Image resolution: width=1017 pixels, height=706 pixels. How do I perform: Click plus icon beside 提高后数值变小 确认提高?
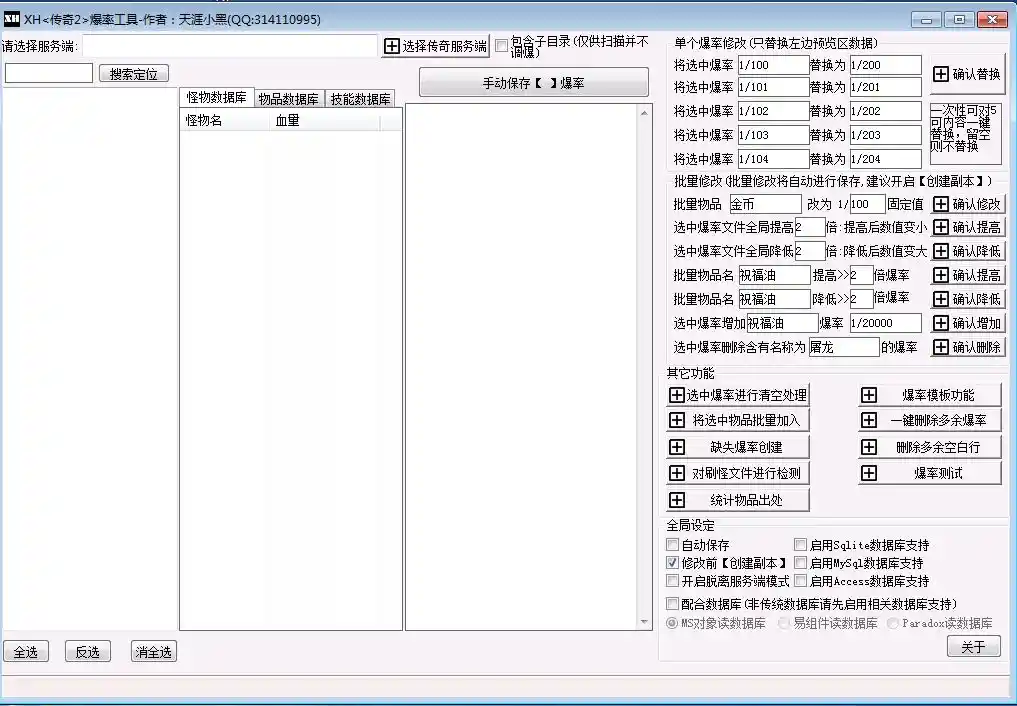[940, 228]
